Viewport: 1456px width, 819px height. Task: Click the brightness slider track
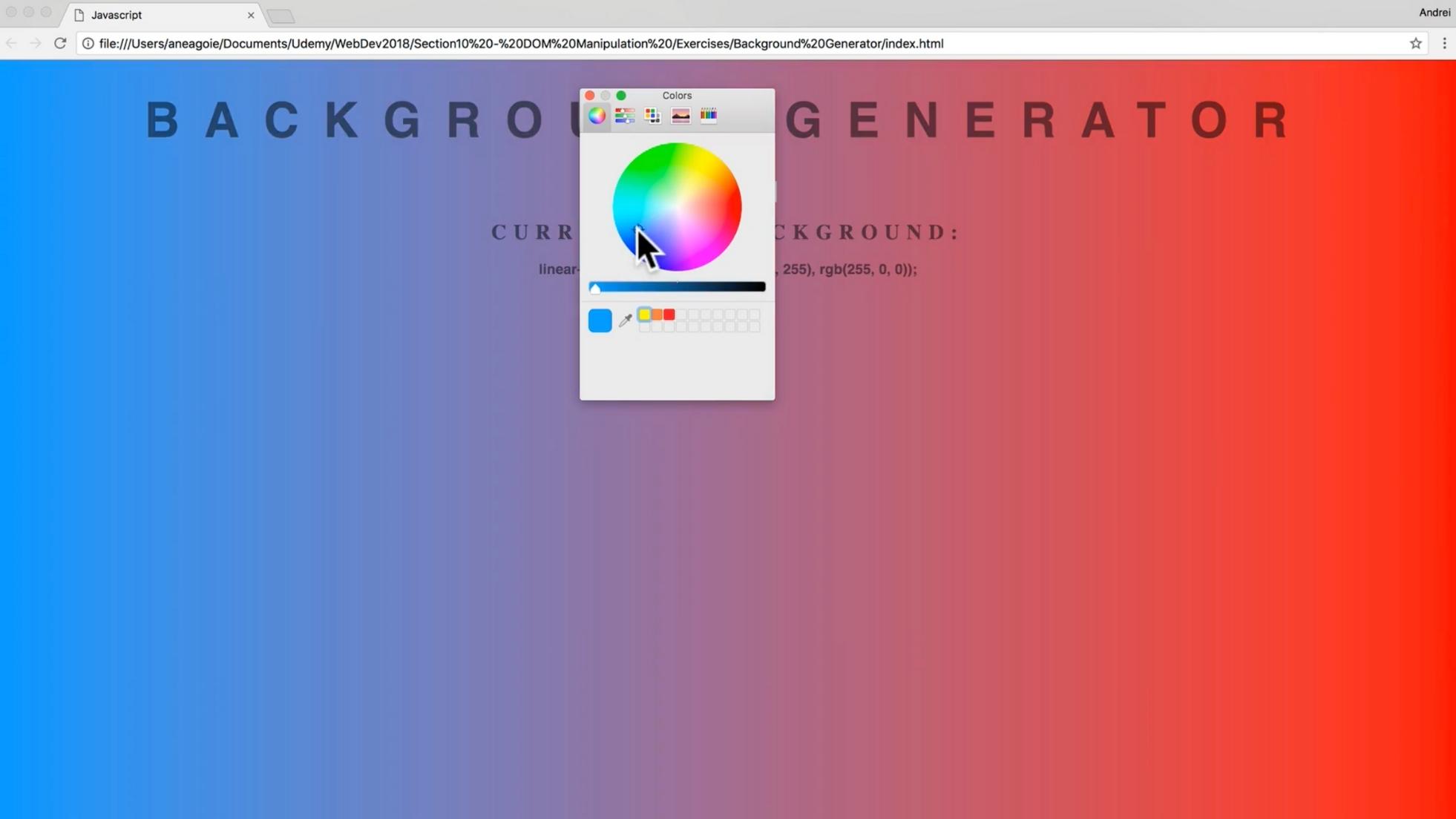click(677, 286)
